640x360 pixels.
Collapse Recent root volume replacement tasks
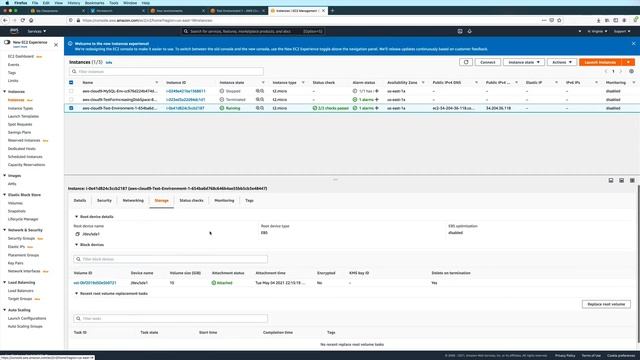pos(76,293)
